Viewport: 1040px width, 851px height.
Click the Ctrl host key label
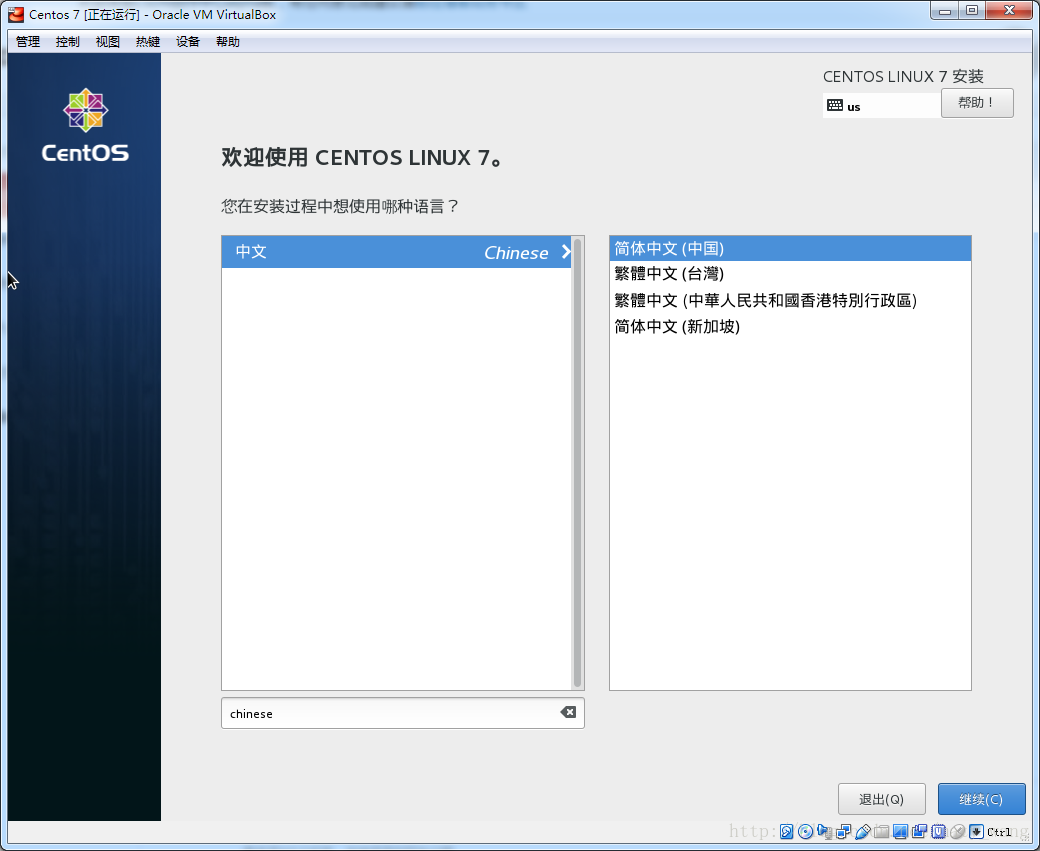999,832
